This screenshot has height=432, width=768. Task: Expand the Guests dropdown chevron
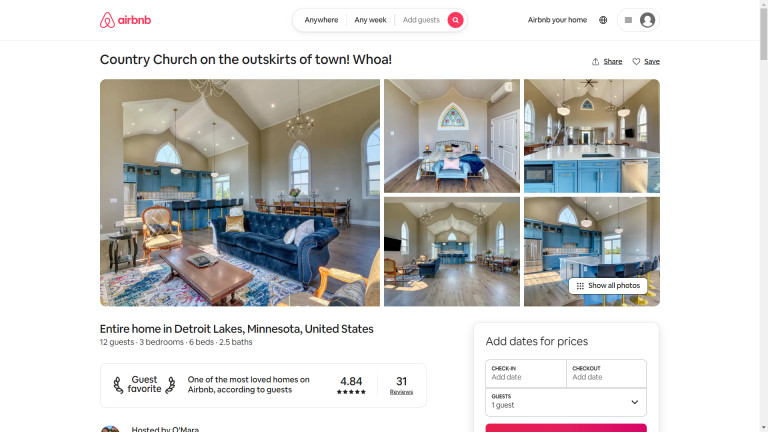[x=634, y=402]
